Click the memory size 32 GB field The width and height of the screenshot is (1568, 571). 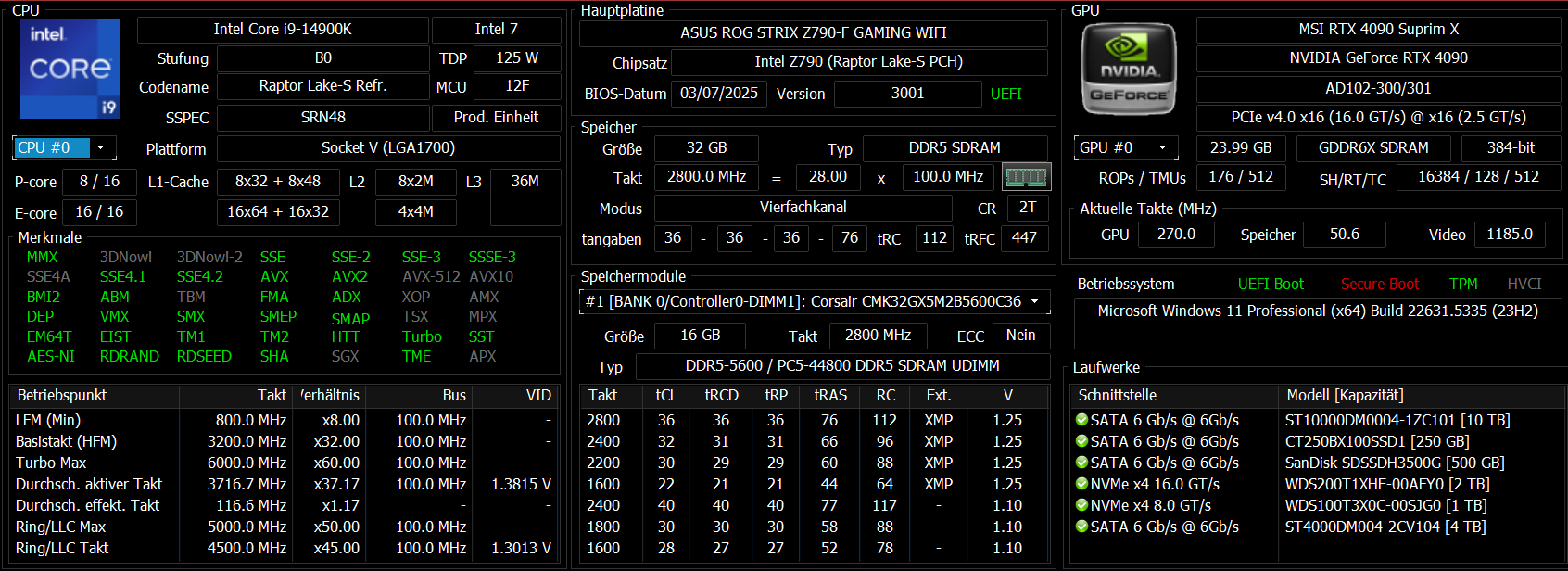tap(706, 147)
